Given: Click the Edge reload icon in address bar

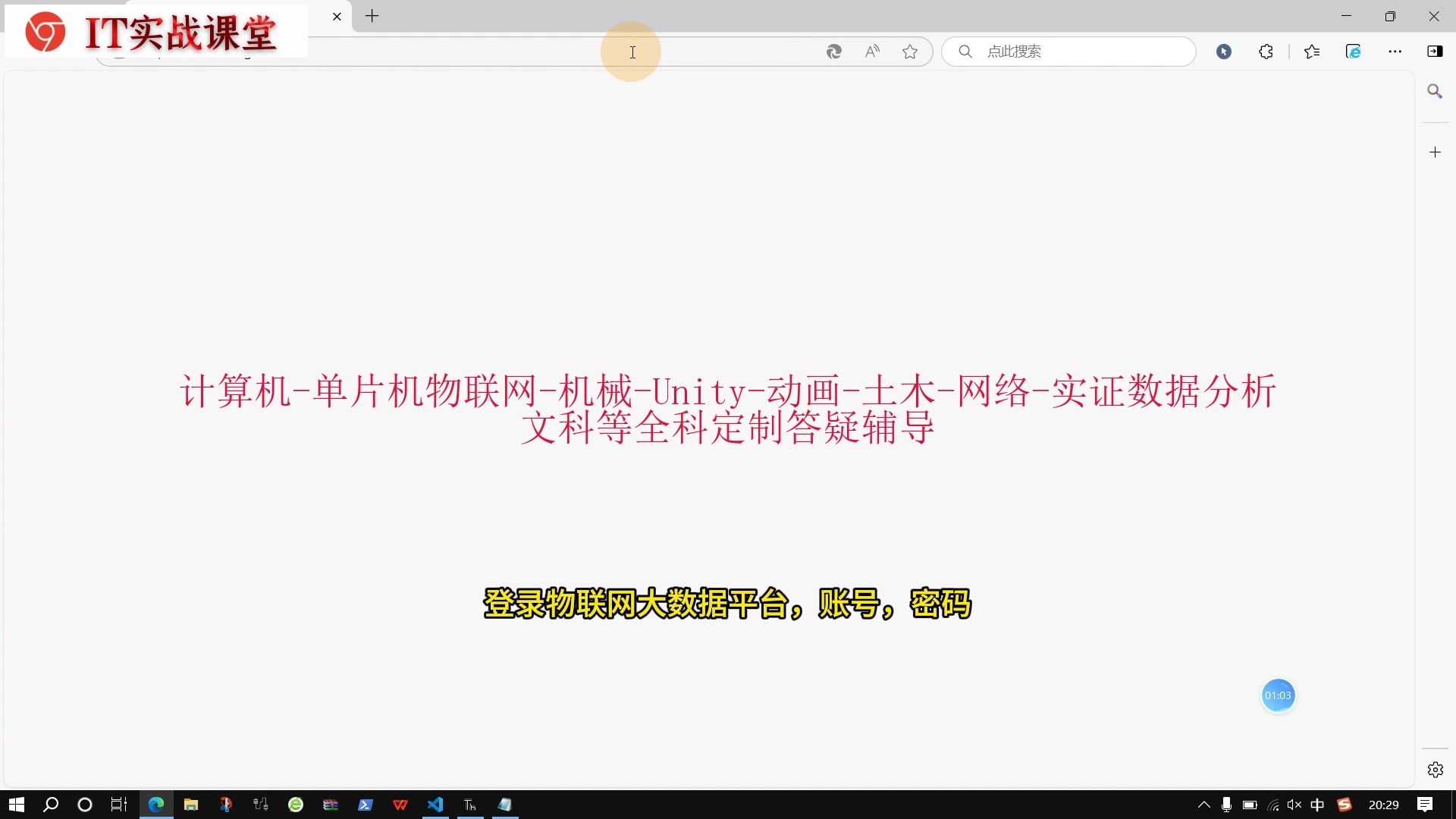Looking at the screenshot, I should (834, 52).
